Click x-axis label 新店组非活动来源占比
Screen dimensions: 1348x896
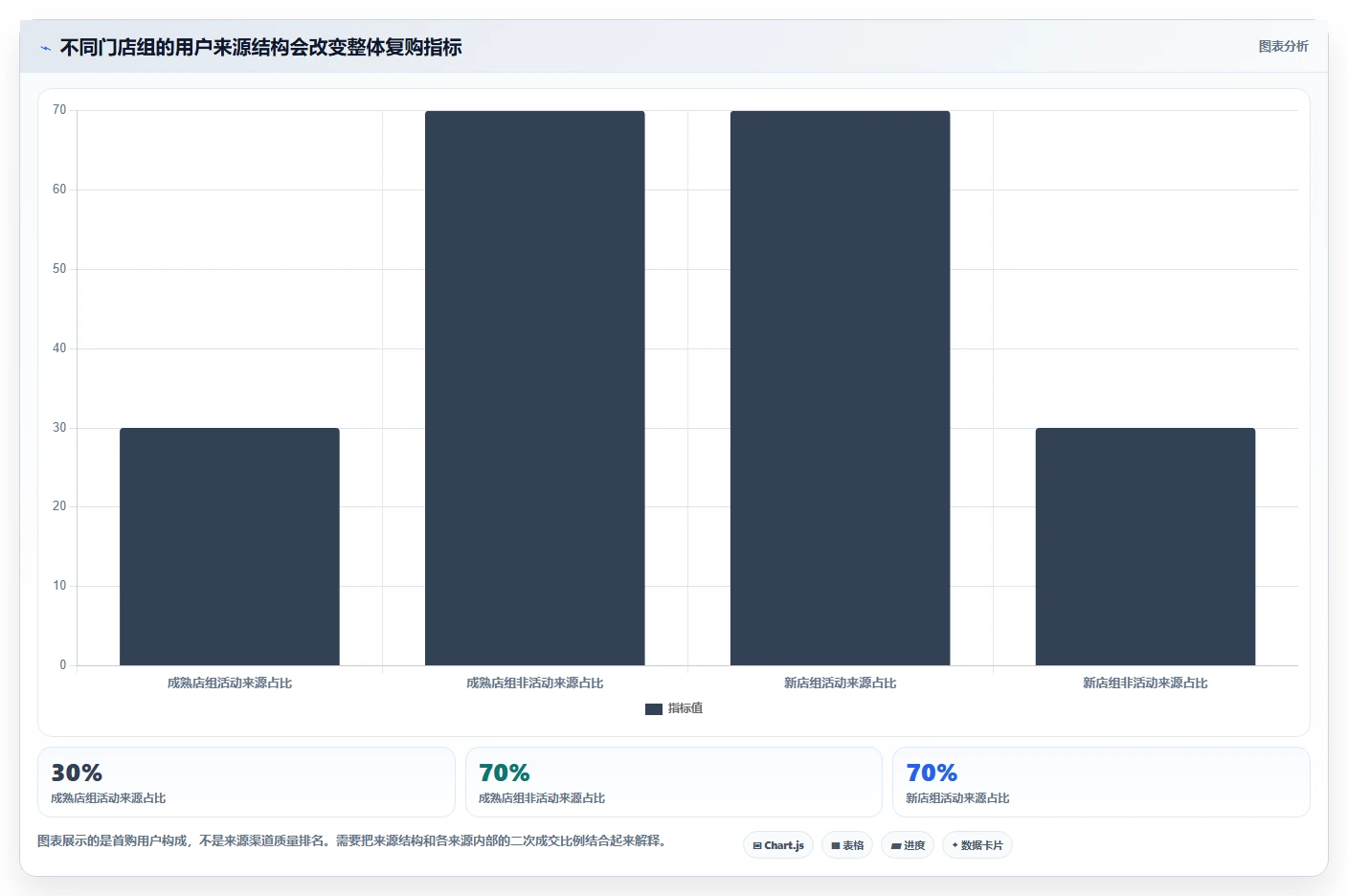coord(1145,683)
